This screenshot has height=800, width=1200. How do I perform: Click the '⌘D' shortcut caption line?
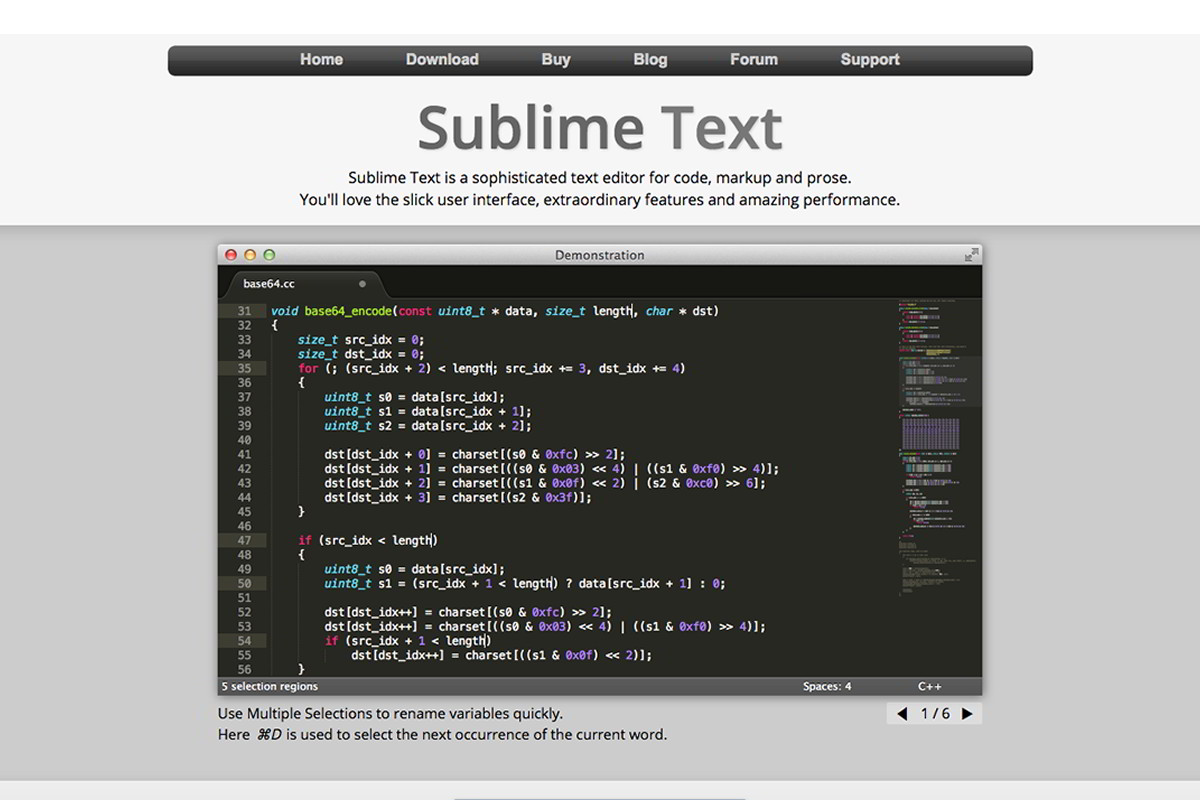coord(442,734)
